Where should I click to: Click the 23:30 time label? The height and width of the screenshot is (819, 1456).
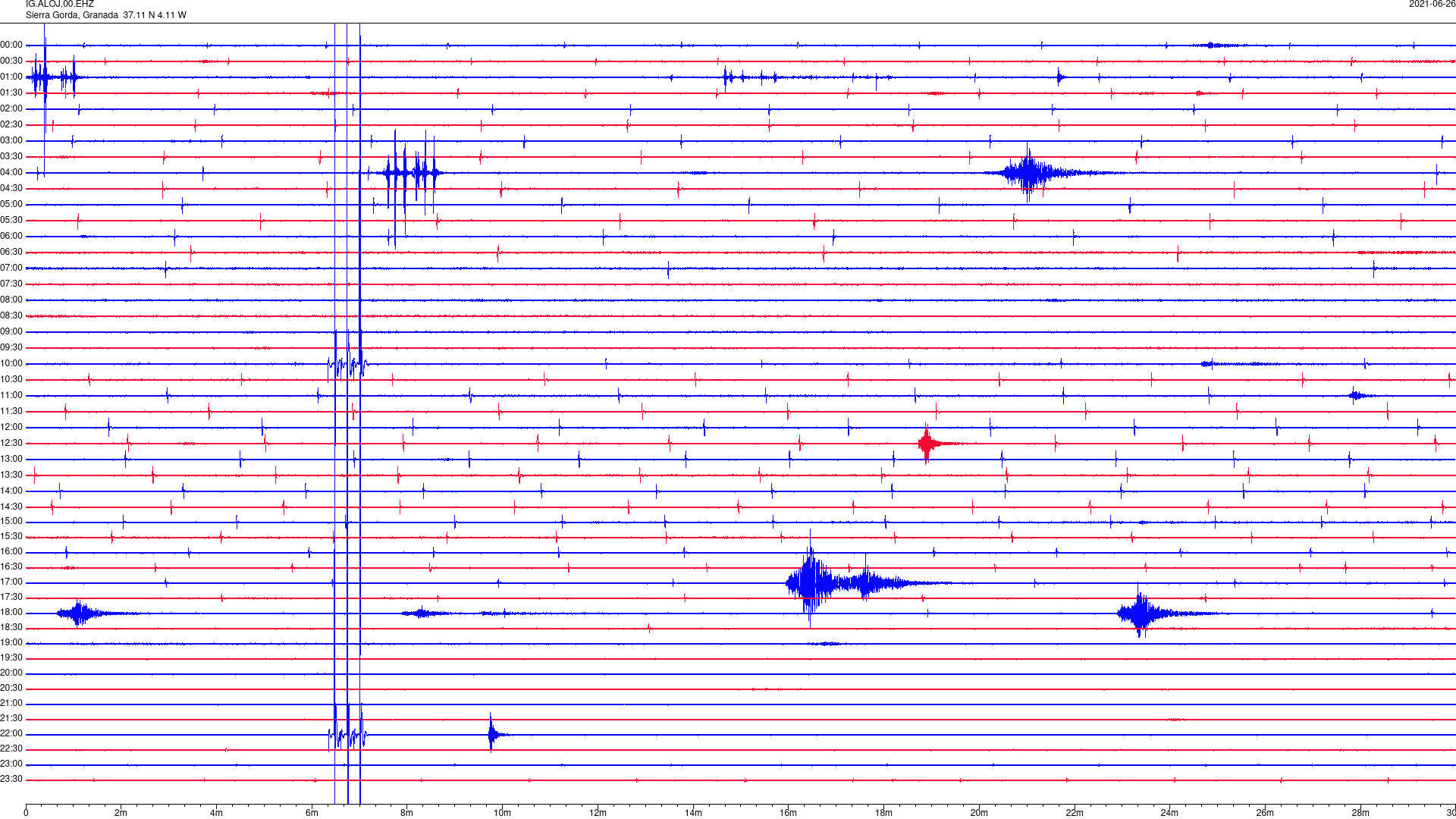tap(11, 780)
